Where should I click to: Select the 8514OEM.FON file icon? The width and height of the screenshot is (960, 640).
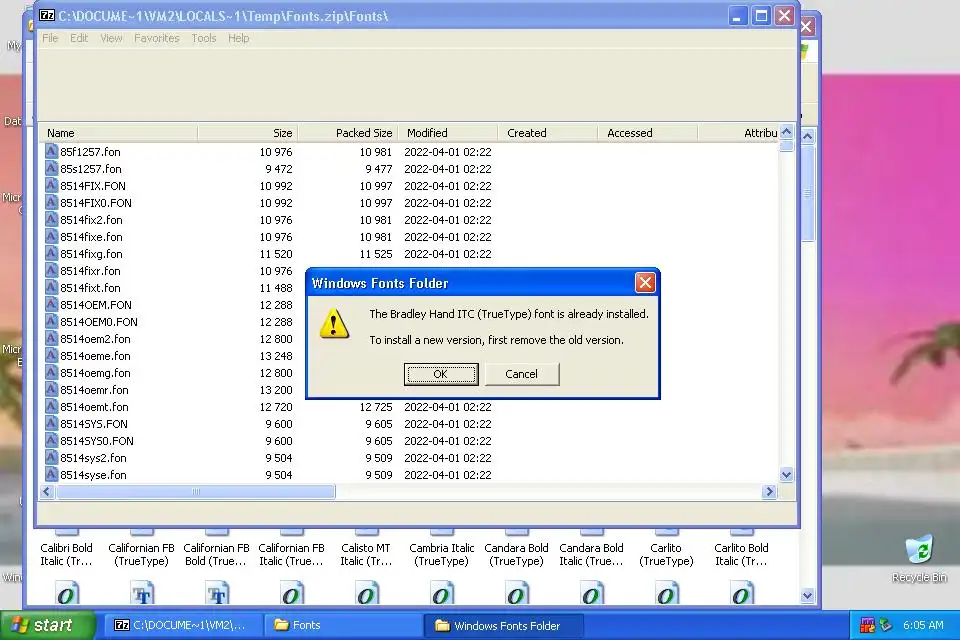coord(51,304)
